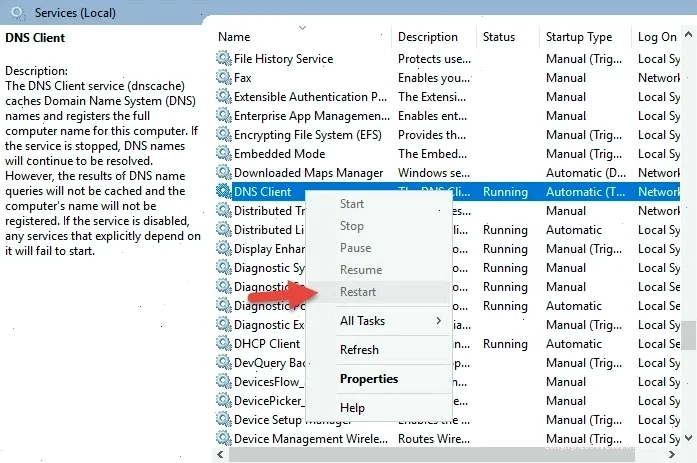Sort by the Startup Type column header

(585, 37)
